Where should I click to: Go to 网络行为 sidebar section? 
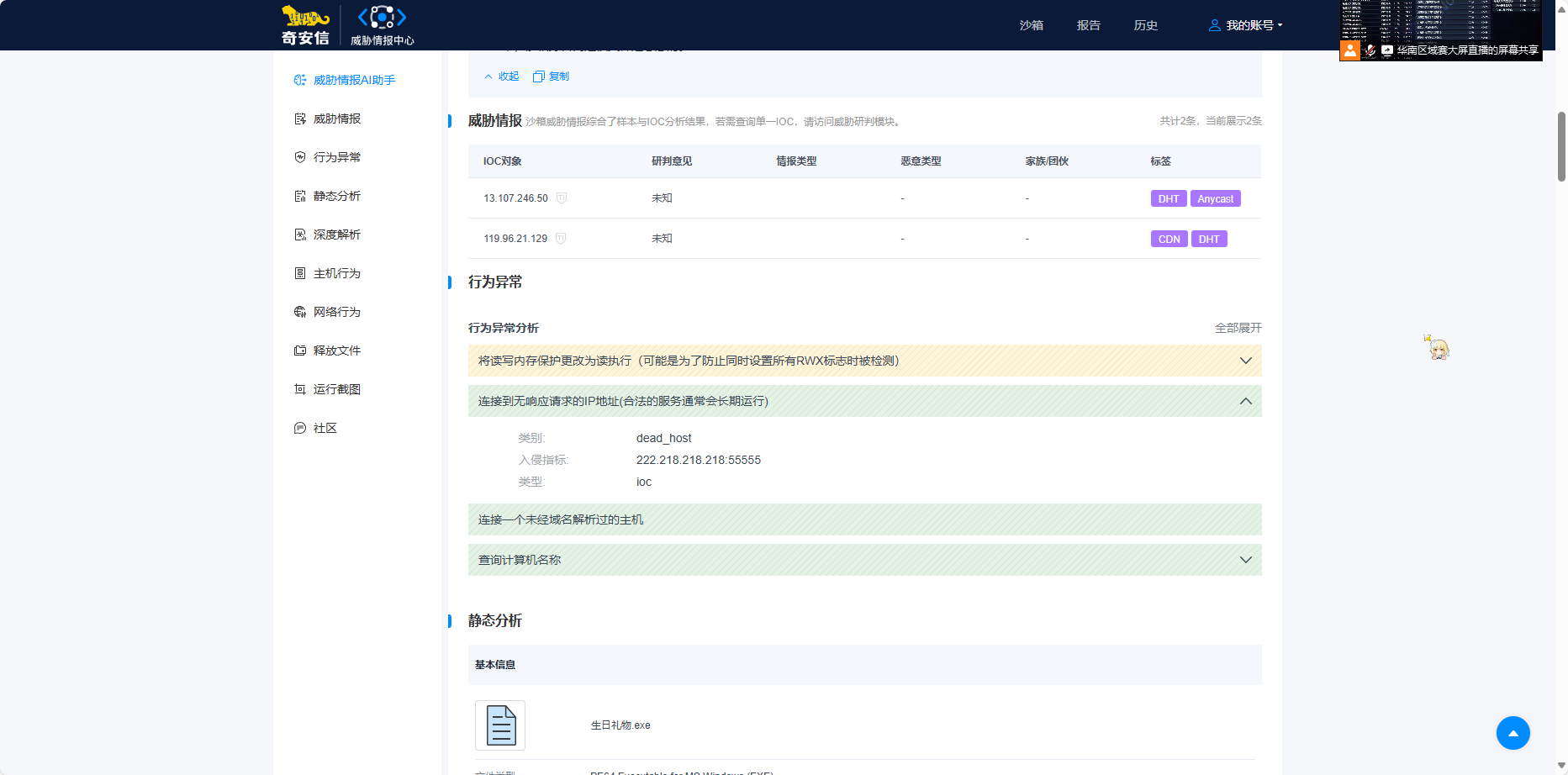[336, 313]
